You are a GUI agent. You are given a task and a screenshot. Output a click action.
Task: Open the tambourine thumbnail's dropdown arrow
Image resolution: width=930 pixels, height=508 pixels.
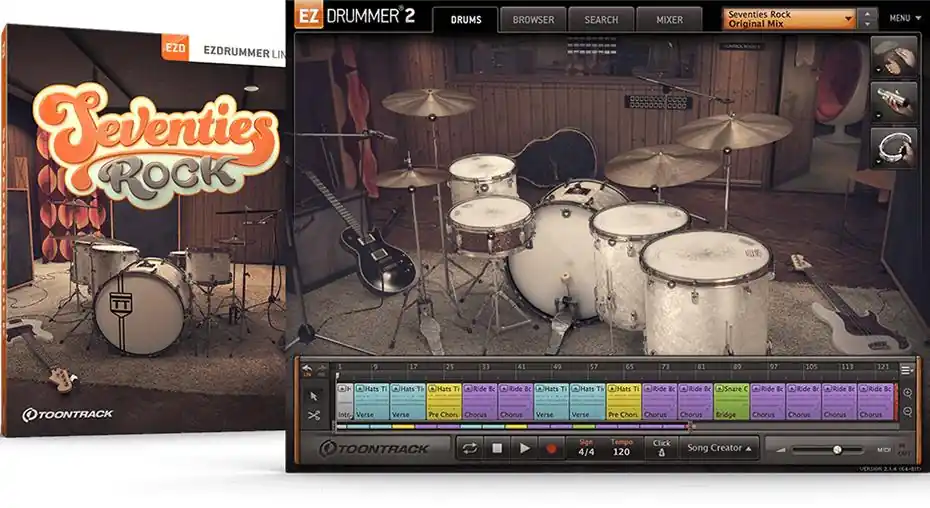tap(878, 162)
